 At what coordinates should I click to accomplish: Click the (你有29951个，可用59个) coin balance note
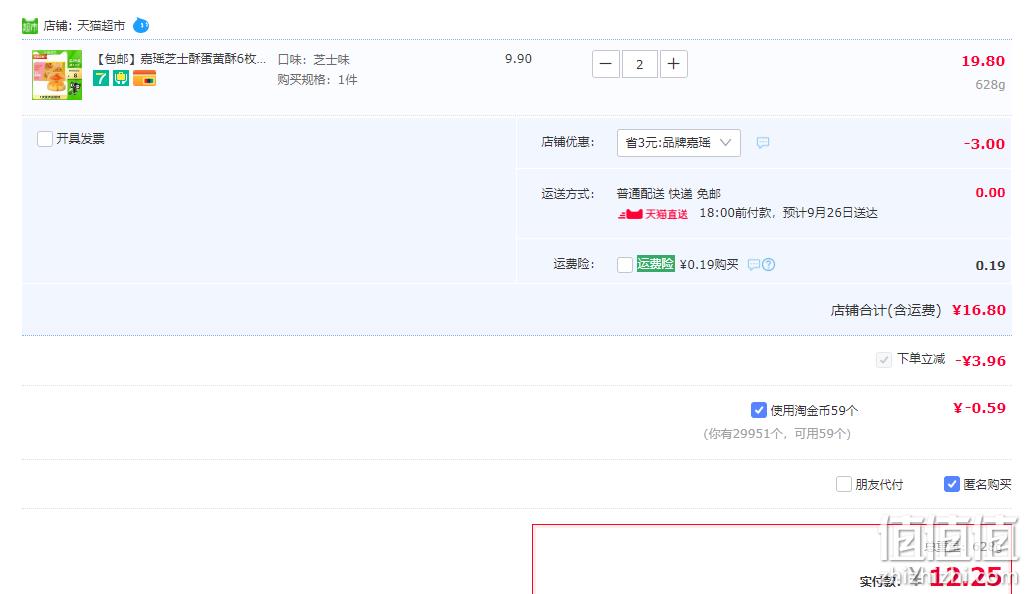point(777,433)
